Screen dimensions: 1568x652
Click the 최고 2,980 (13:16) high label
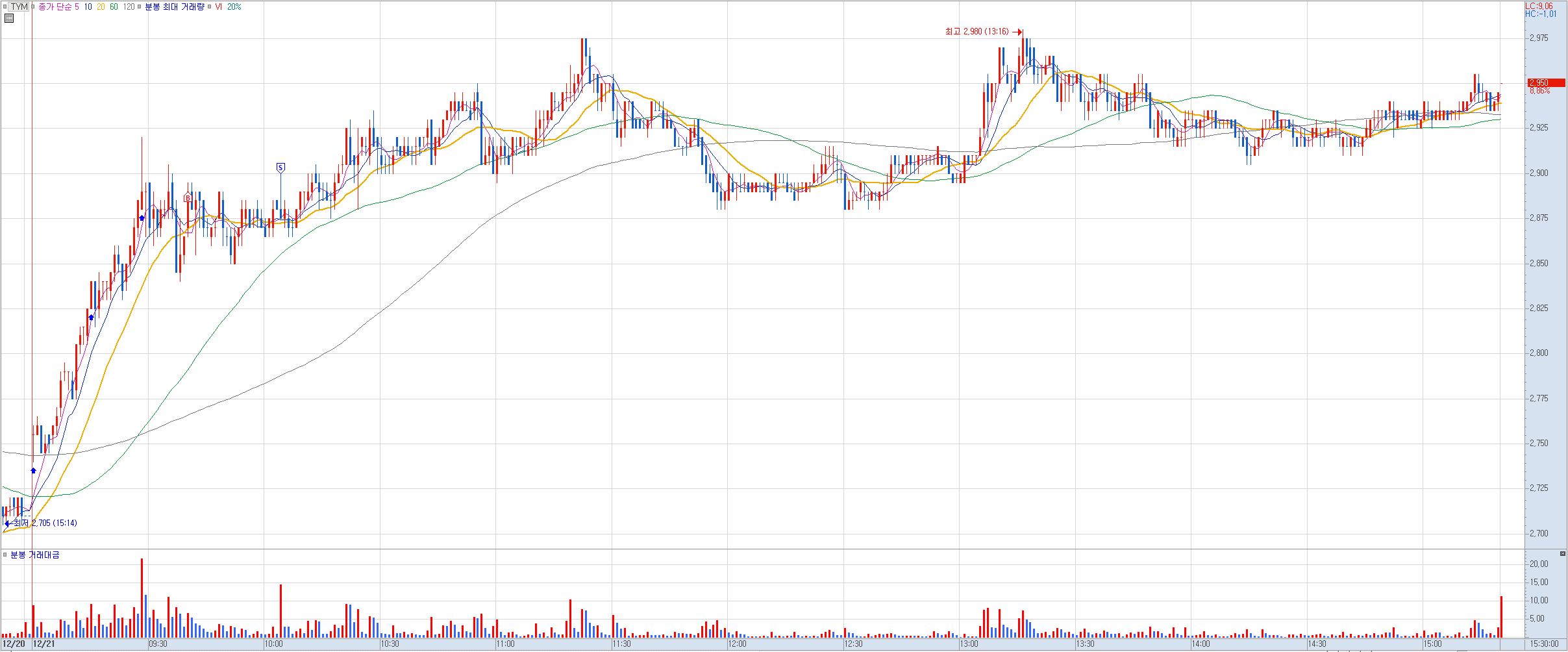click(x=977, y=32)
